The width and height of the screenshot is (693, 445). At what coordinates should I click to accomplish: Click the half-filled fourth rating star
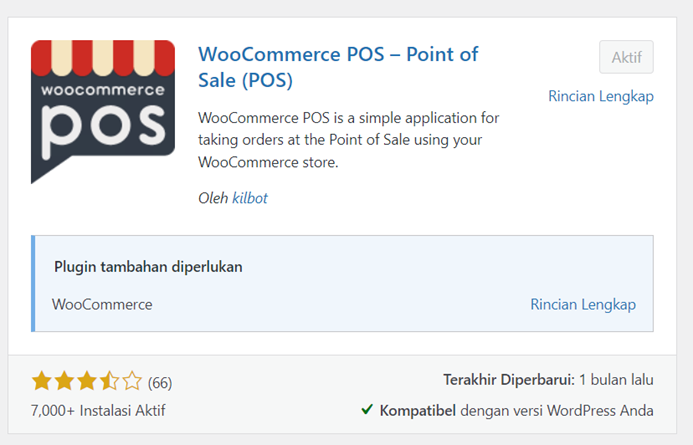(109, 381)
